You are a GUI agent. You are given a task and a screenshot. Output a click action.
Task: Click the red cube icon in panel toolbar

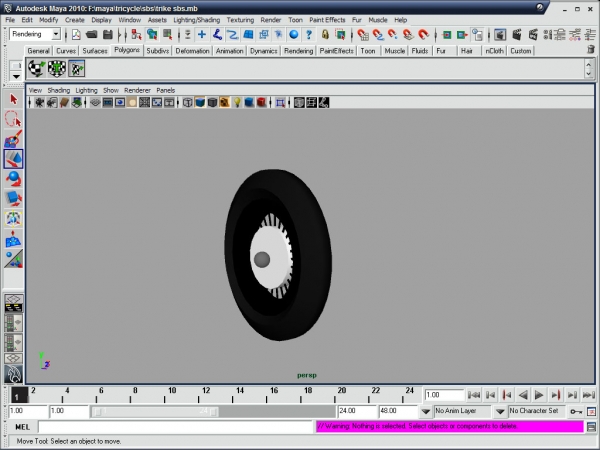click(261, 103)
